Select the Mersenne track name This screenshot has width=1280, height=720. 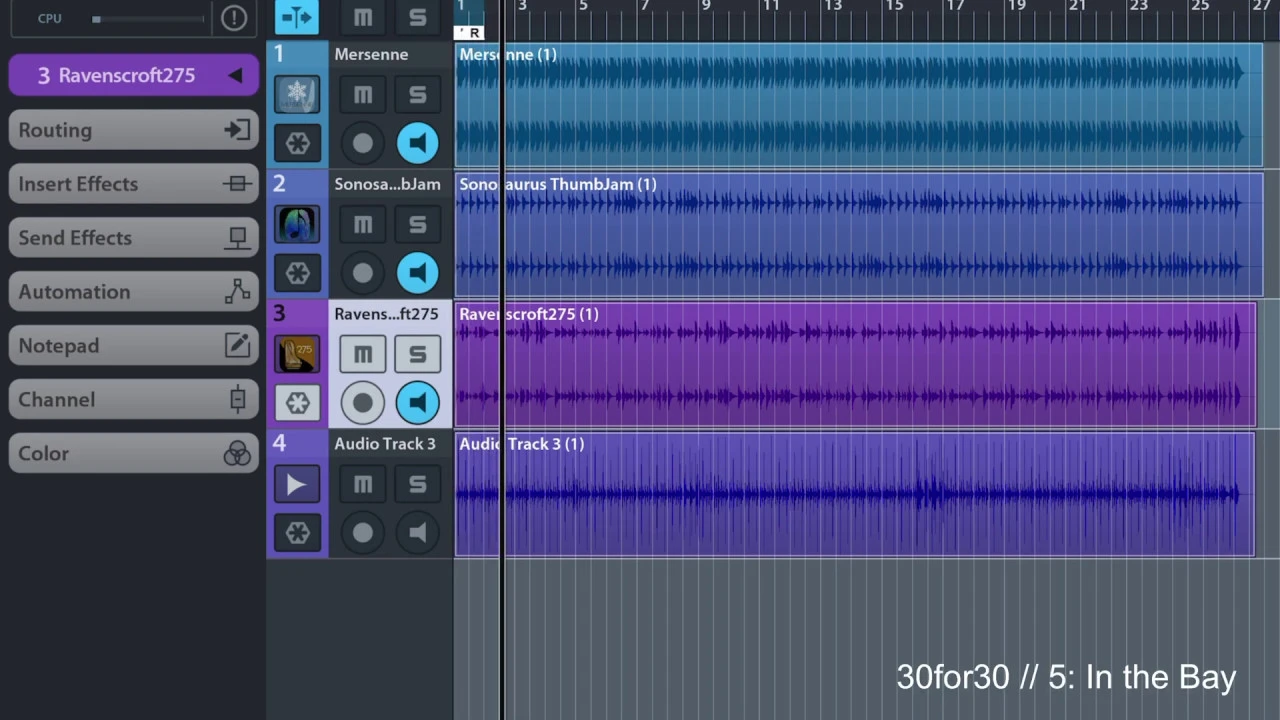(371, 54)
